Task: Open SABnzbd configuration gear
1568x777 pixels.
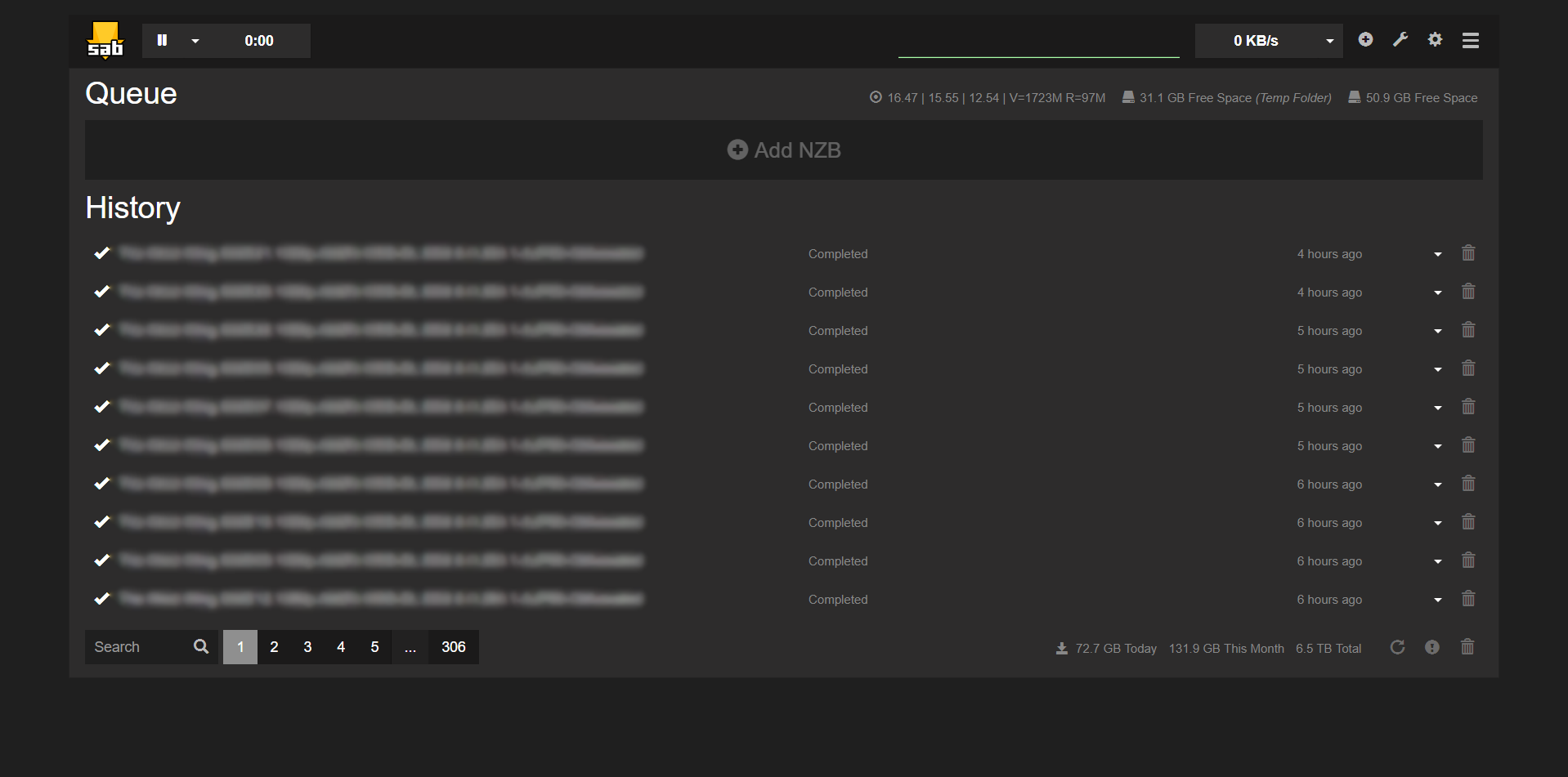Action: coord(1435,39)
